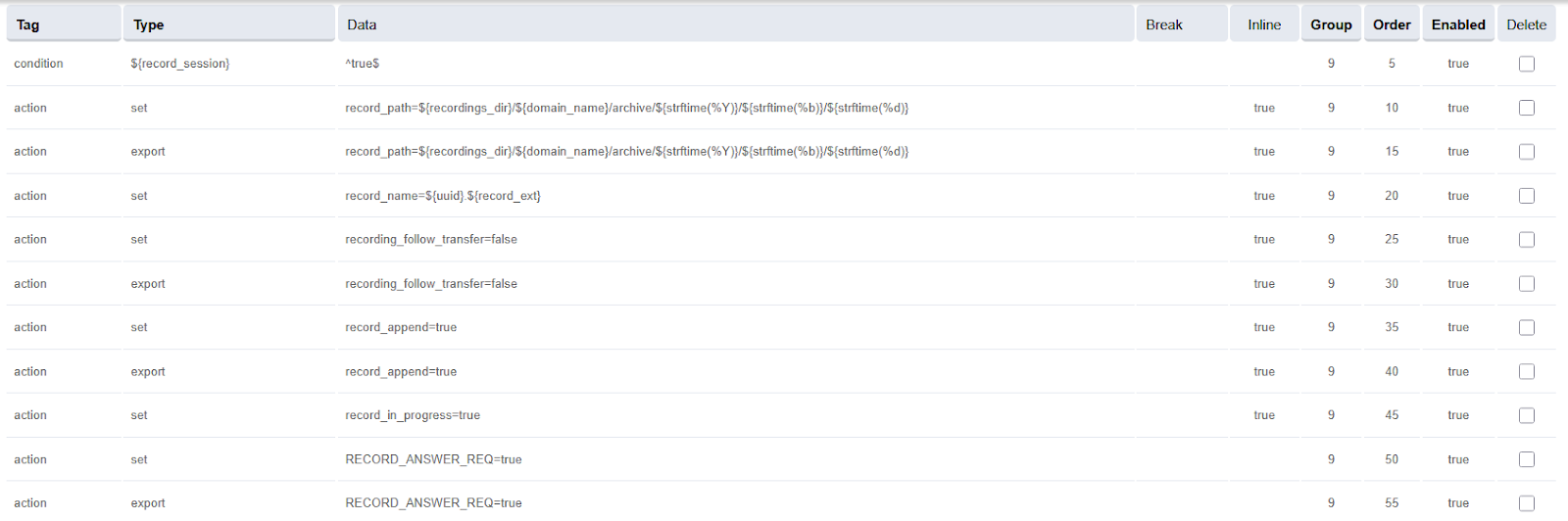Screen dimensions: 1568x521
Task: Open the record_name=${uuid}.${record_ext} data entry
Action: (x=443, y=196)
